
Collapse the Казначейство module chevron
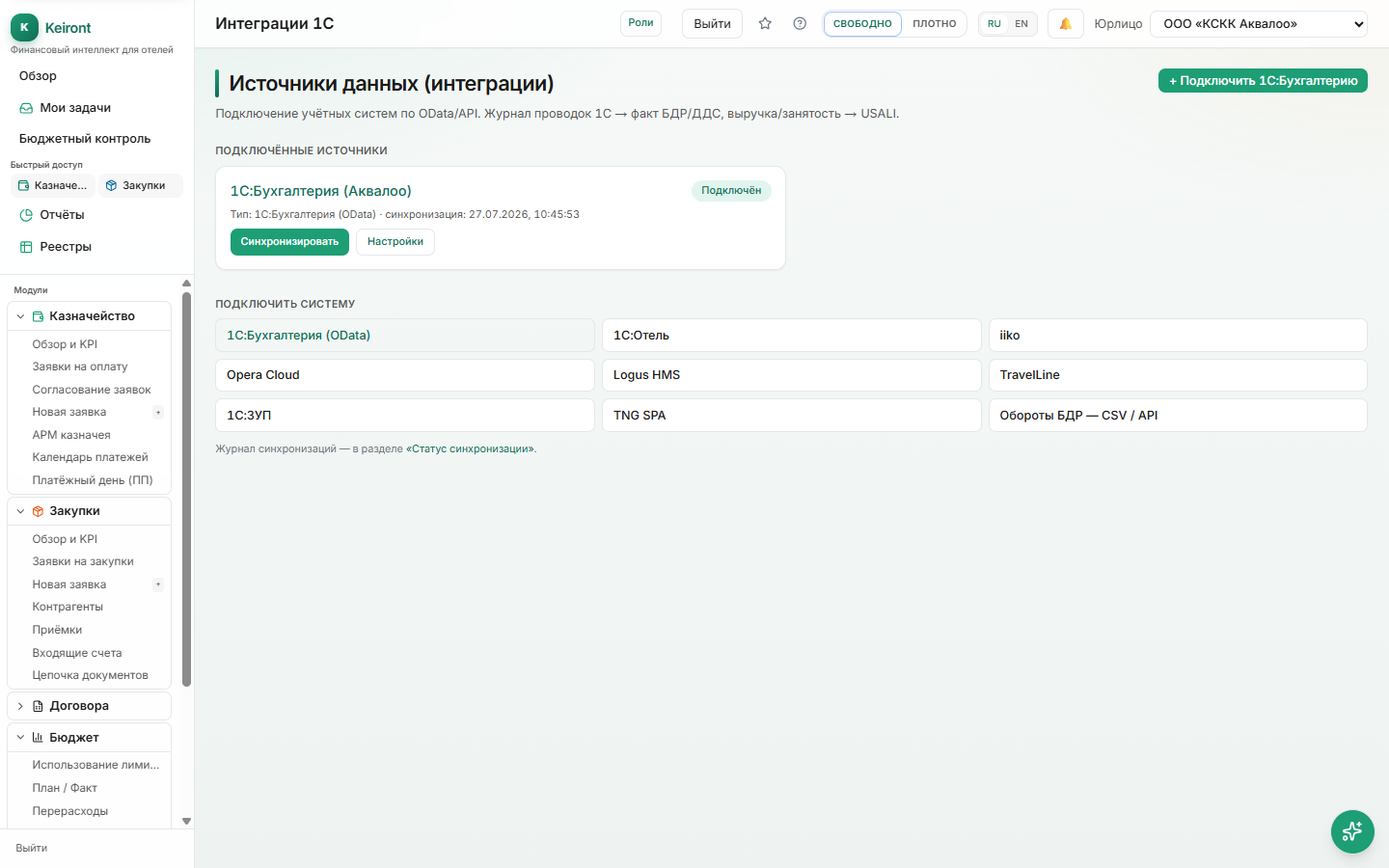click(x=20, y=316)
